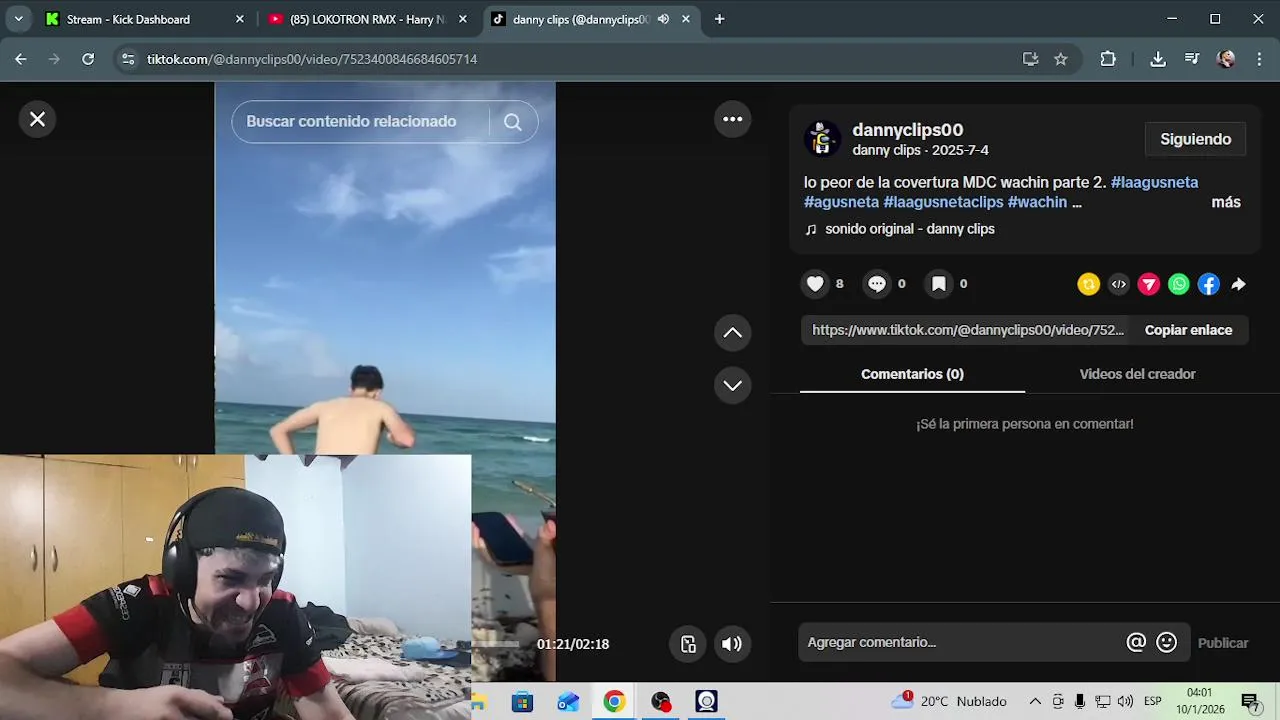Expand the system tray hidden icons chevron
Viewport: 1280px width, 720px height.
pos(1035,702)
